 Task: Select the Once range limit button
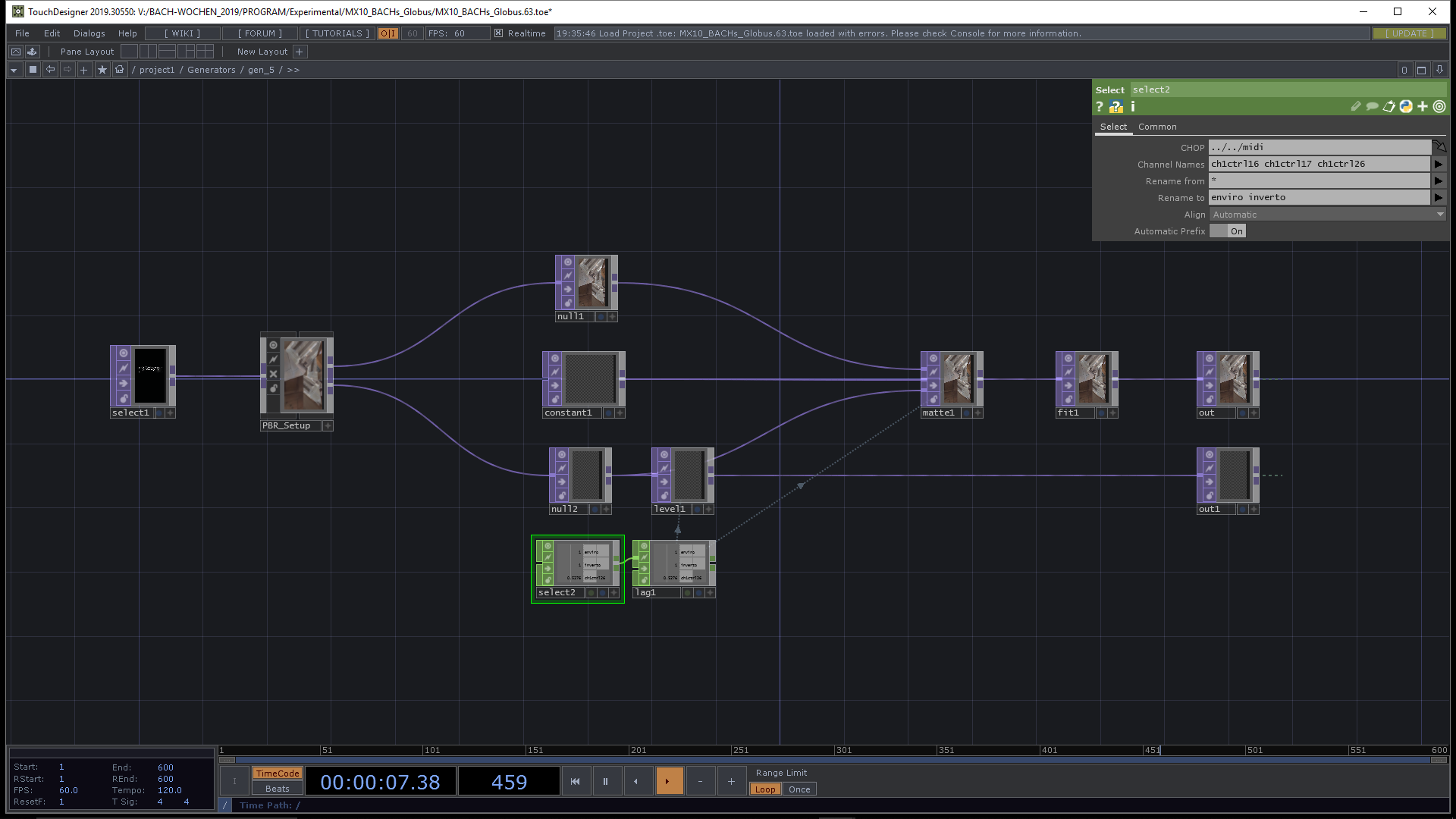(799, 789)
